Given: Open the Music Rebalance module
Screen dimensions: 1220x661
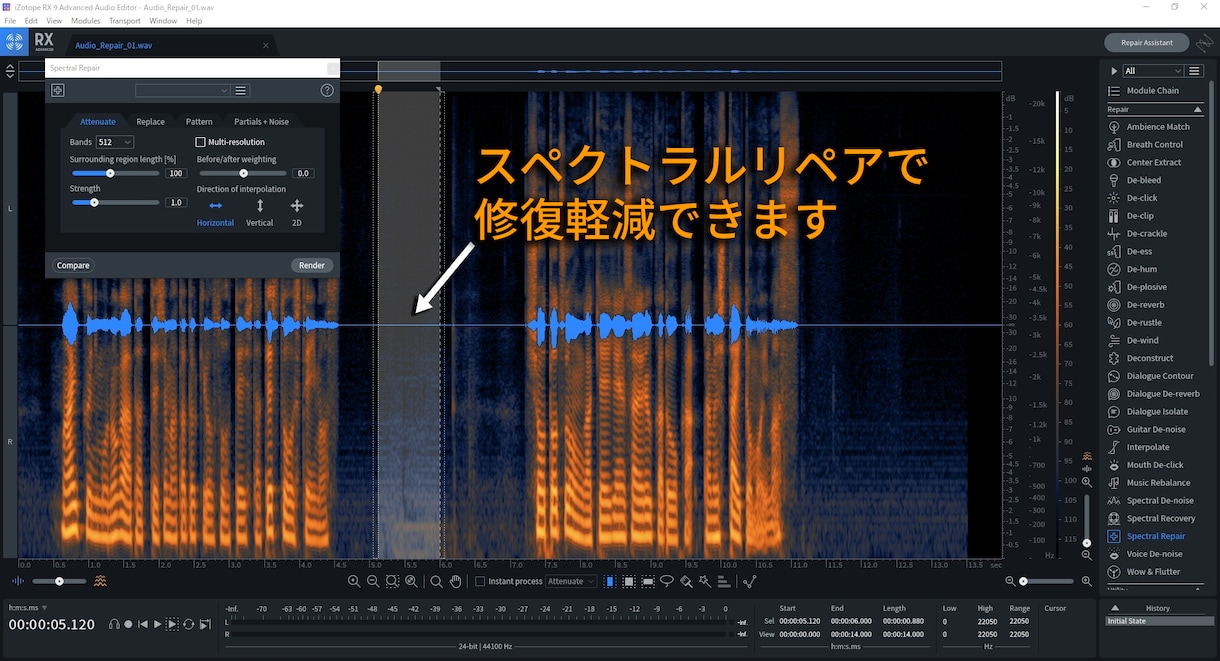Looking at the screenshot, I should point(1155,483).
